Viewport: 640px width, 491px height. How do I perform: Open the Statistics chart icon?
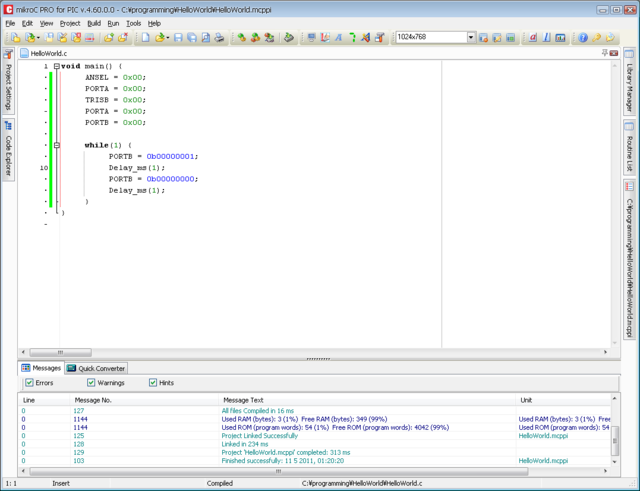pyautogui.click(x=560, y=38)
